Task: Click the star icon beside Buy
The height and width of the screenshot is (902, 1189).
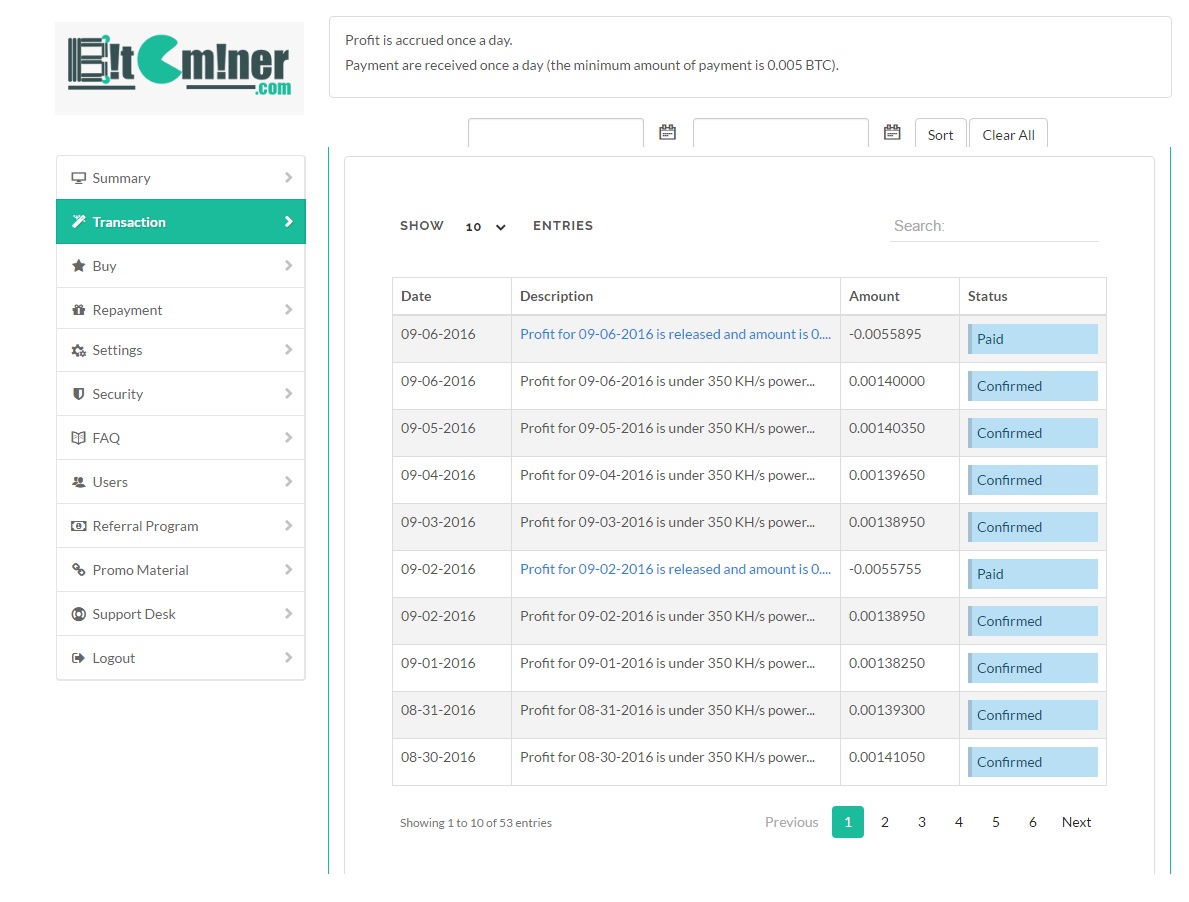Action: pos(78,266)
